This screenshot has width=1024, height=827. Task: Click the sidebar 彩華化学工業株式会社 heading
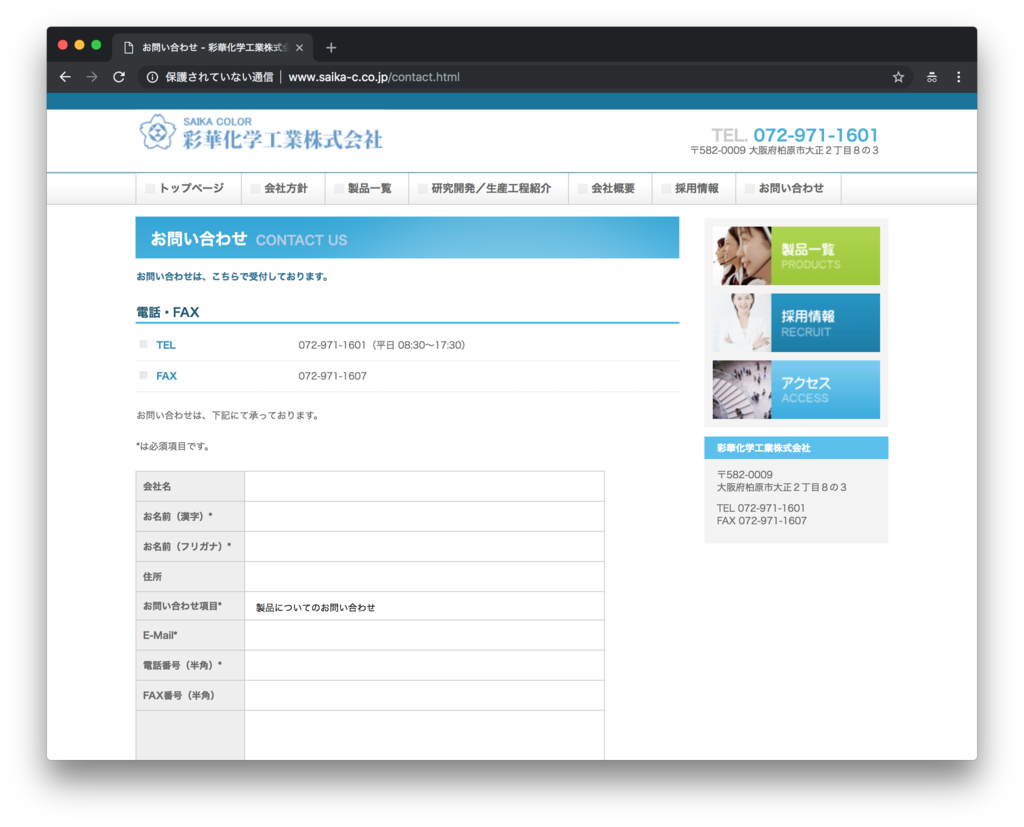pos(763,448)
